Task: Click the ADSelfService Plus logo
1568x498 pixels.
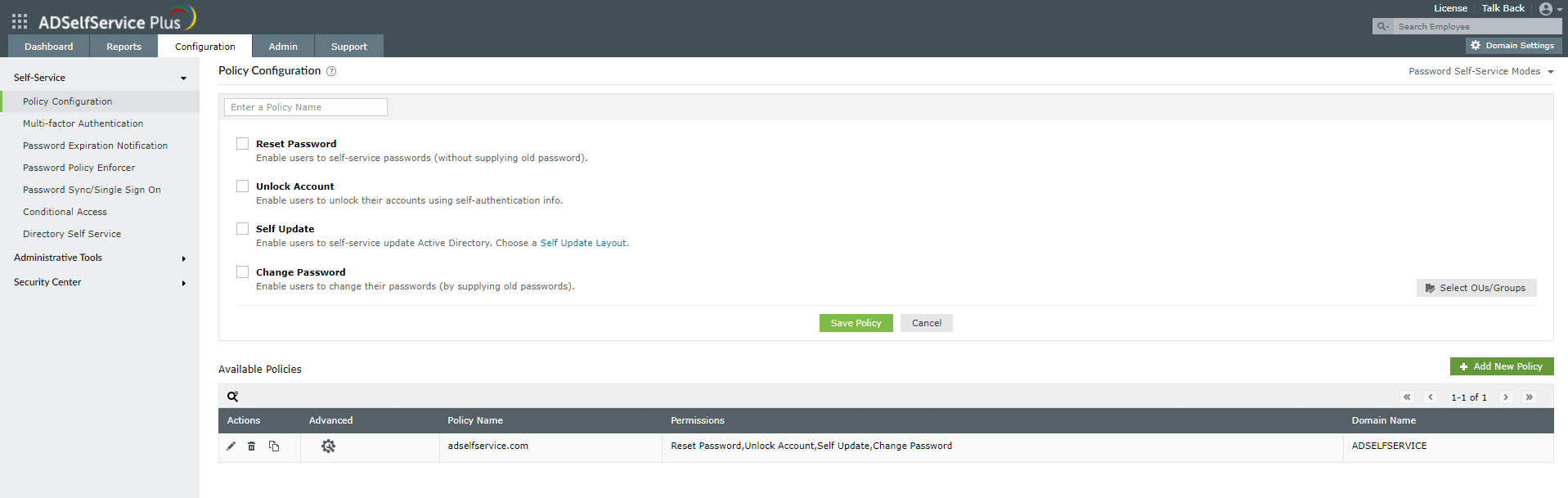Action: tap(117, 20)
